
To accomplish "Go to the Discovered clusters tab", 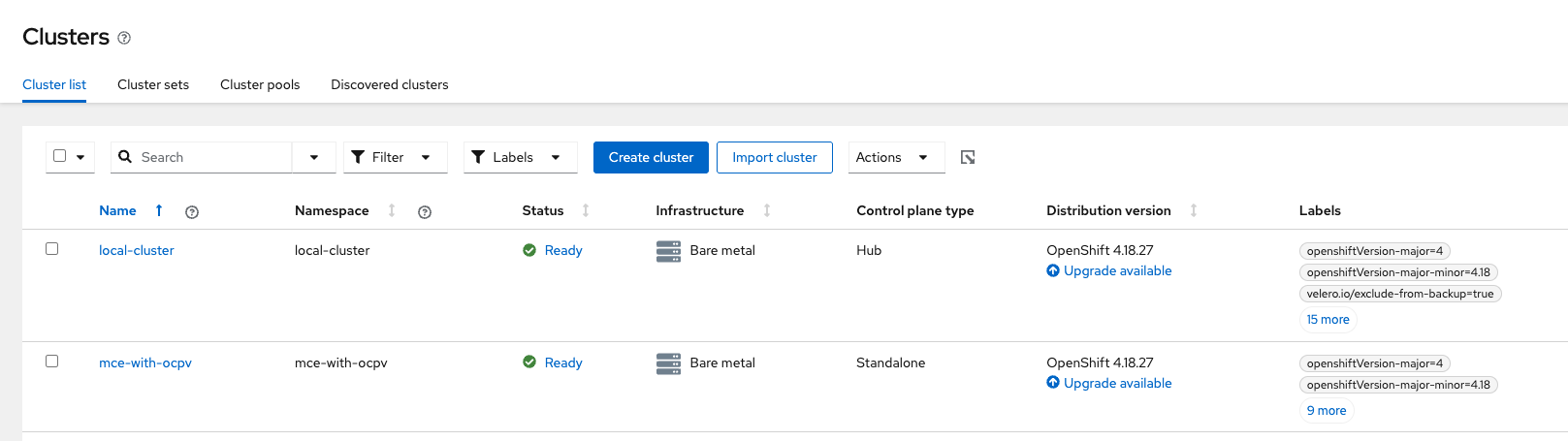I will click(389, 84).
